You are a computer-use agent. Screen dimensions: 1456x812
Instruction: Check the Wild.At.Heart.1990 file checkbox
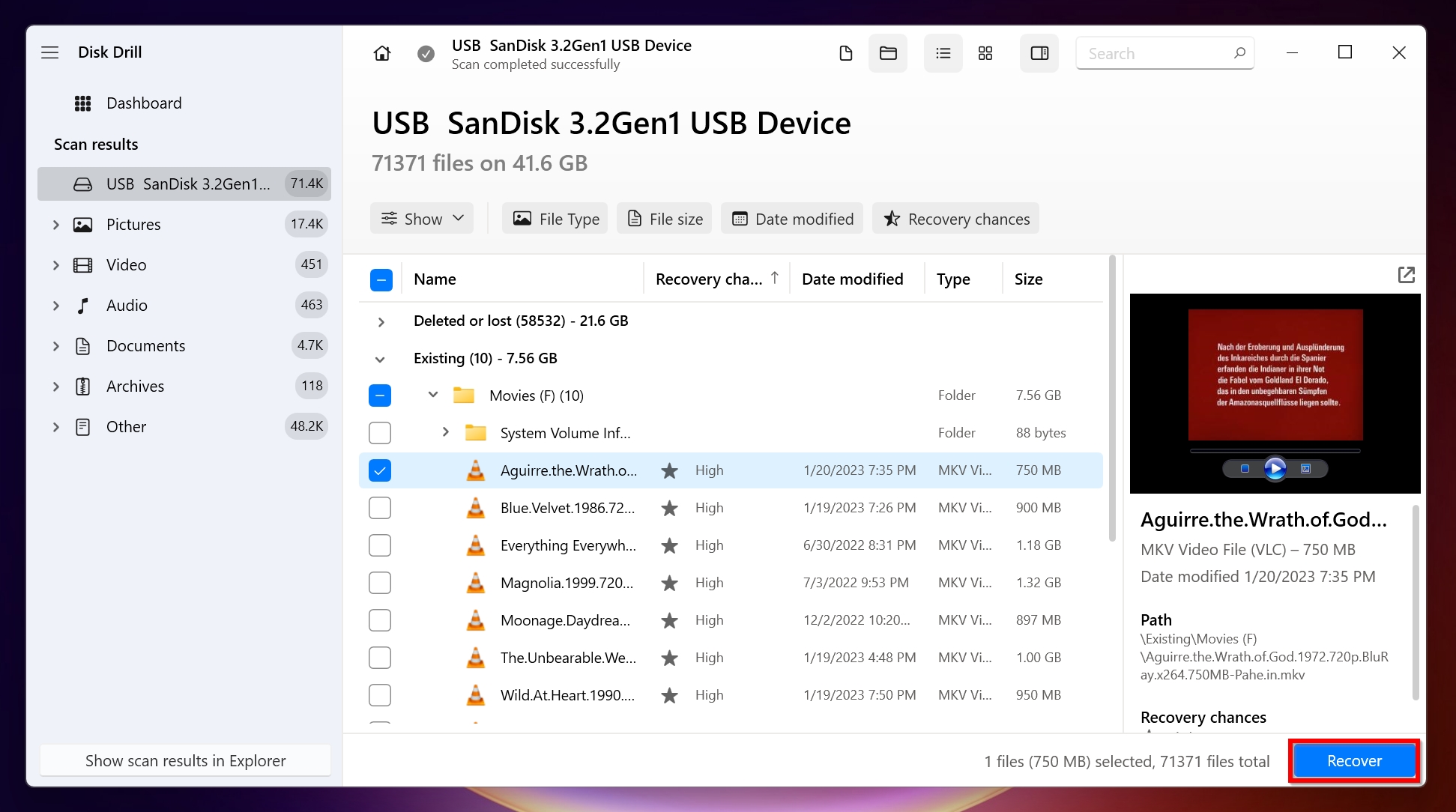point(380,695)
